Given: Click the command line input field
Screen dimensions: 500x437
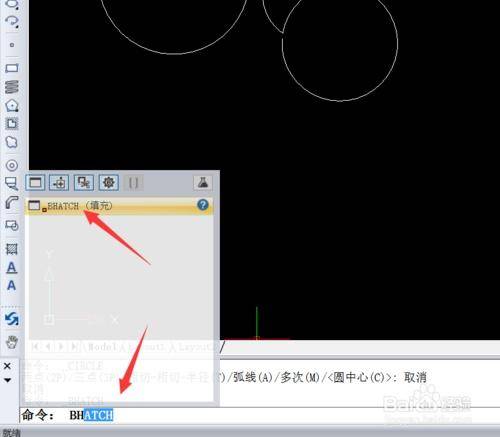Looking at the screenshot, I should coord(260,415).
